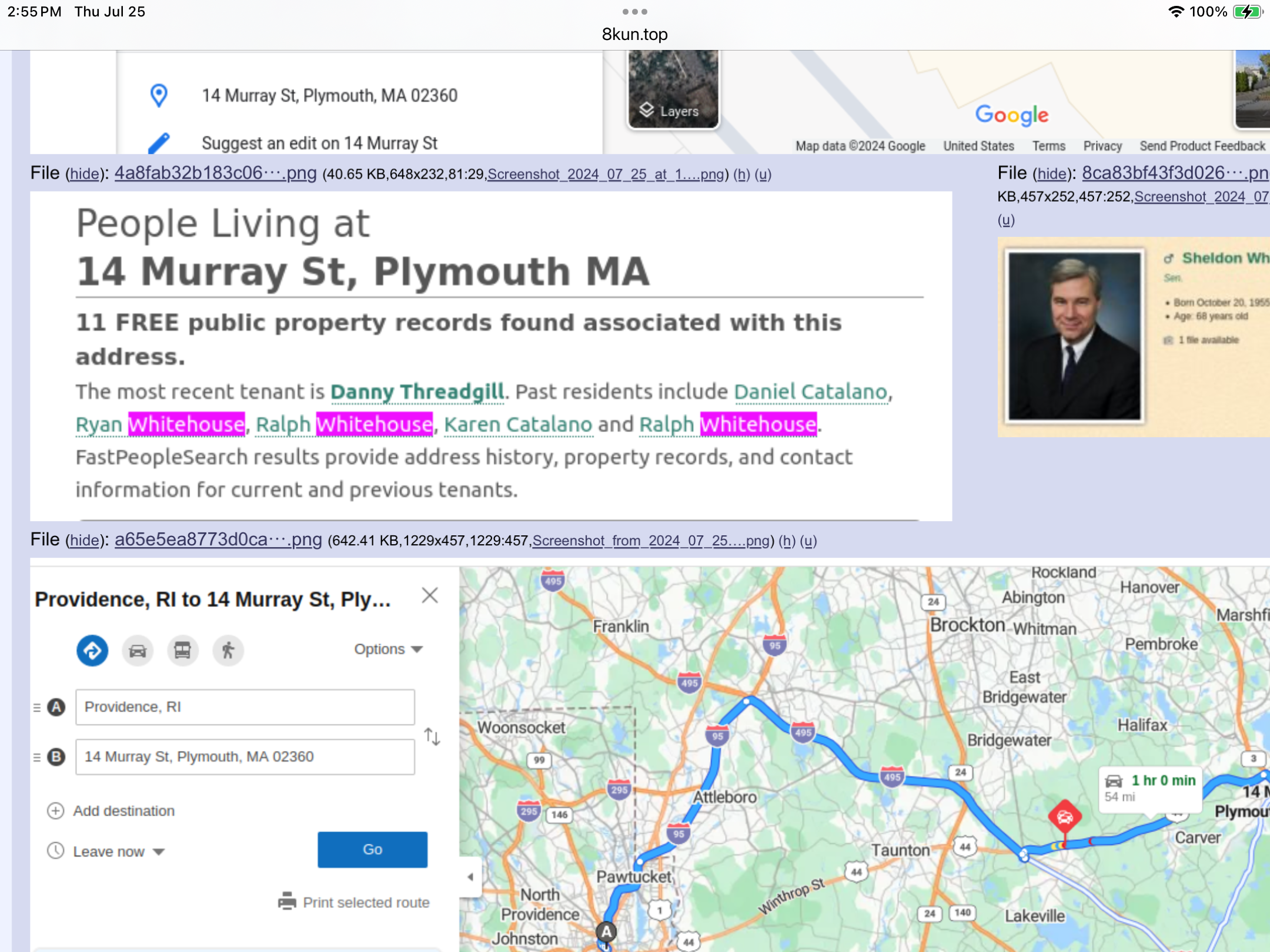Tap the pencil suggest-an-edit icon
The image size is (1270, 952).
point(159,143)
